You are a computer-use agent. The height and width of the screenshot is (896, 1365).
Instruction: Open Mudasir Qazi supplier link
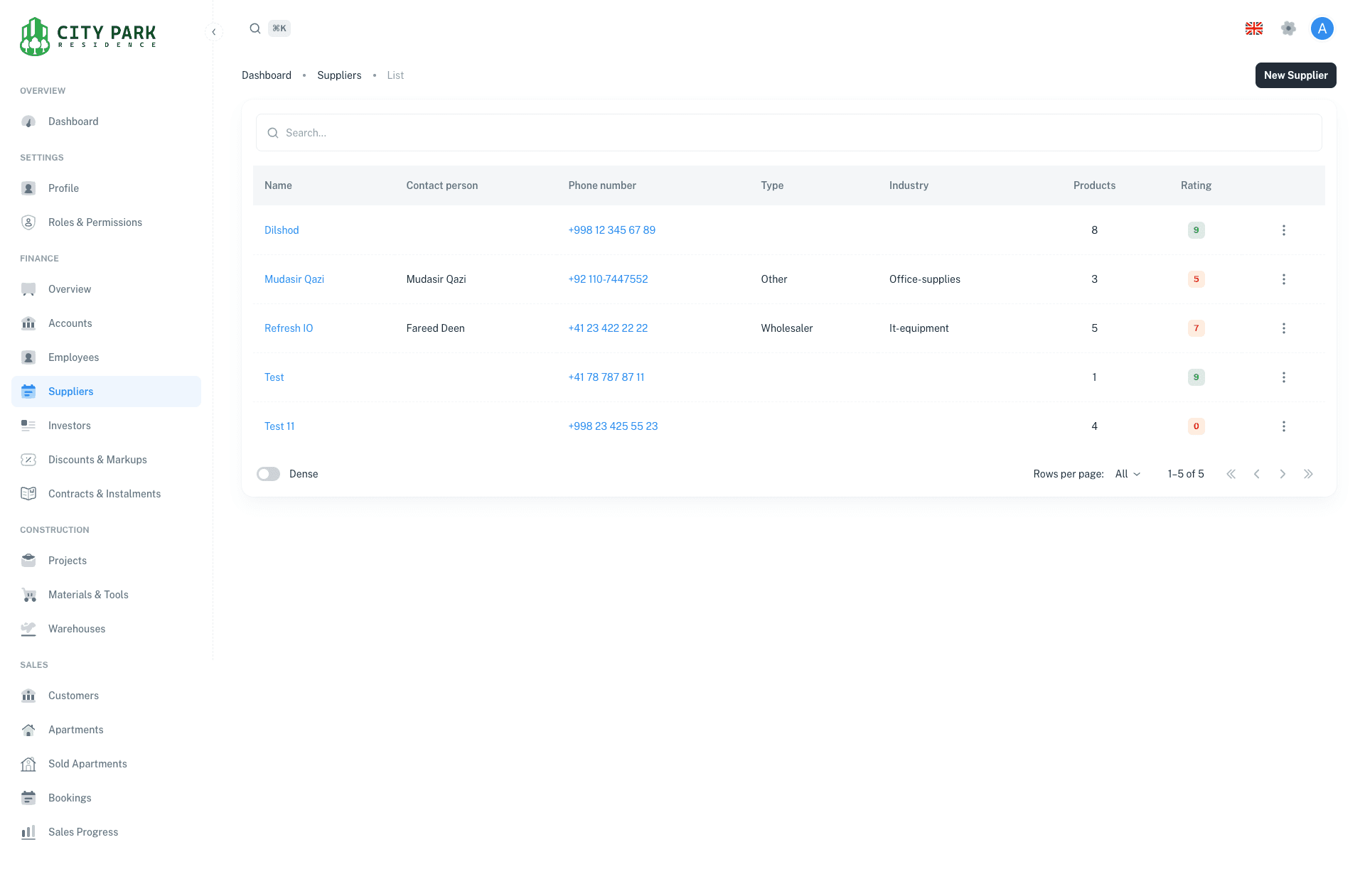tap(294, 279)
